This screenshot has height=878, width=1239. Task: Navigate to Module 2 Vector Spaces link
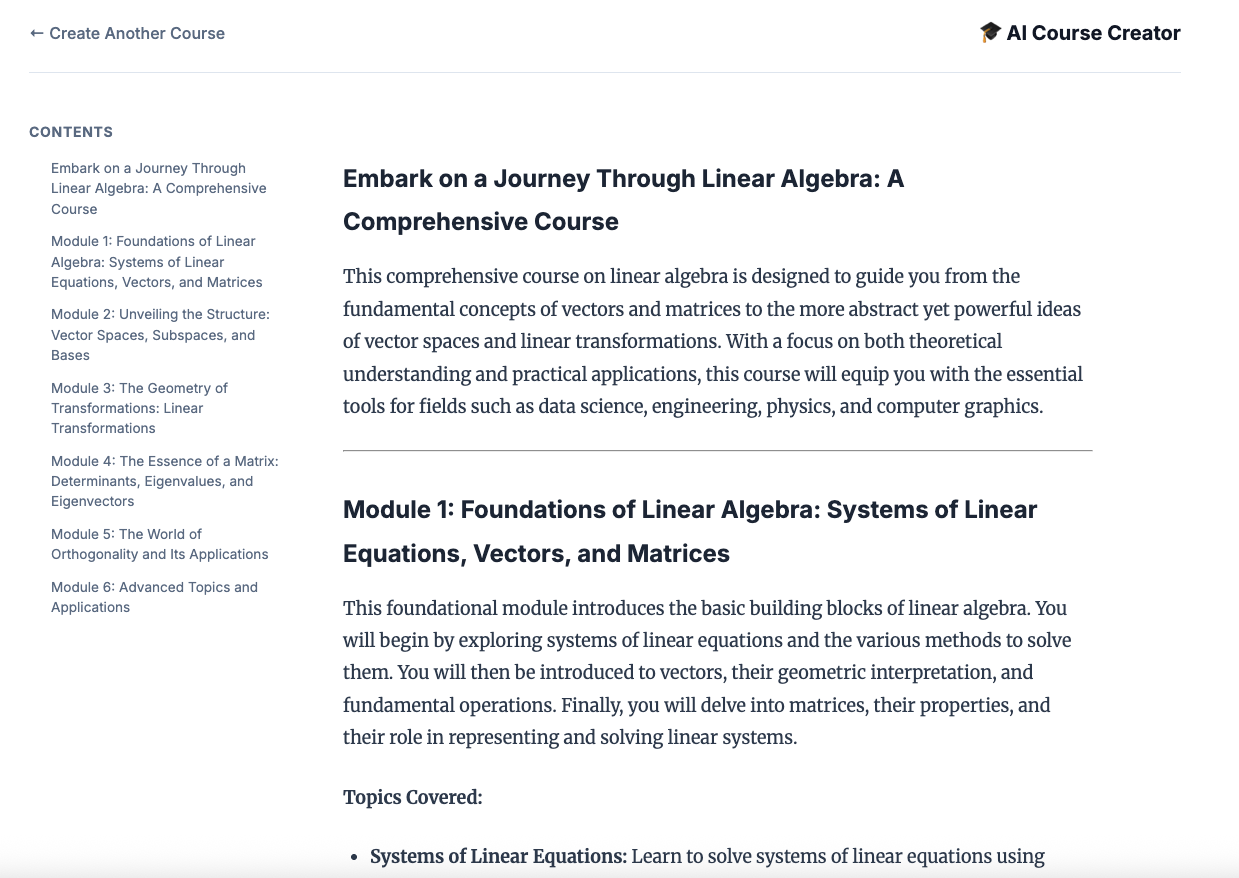point(160,335)
